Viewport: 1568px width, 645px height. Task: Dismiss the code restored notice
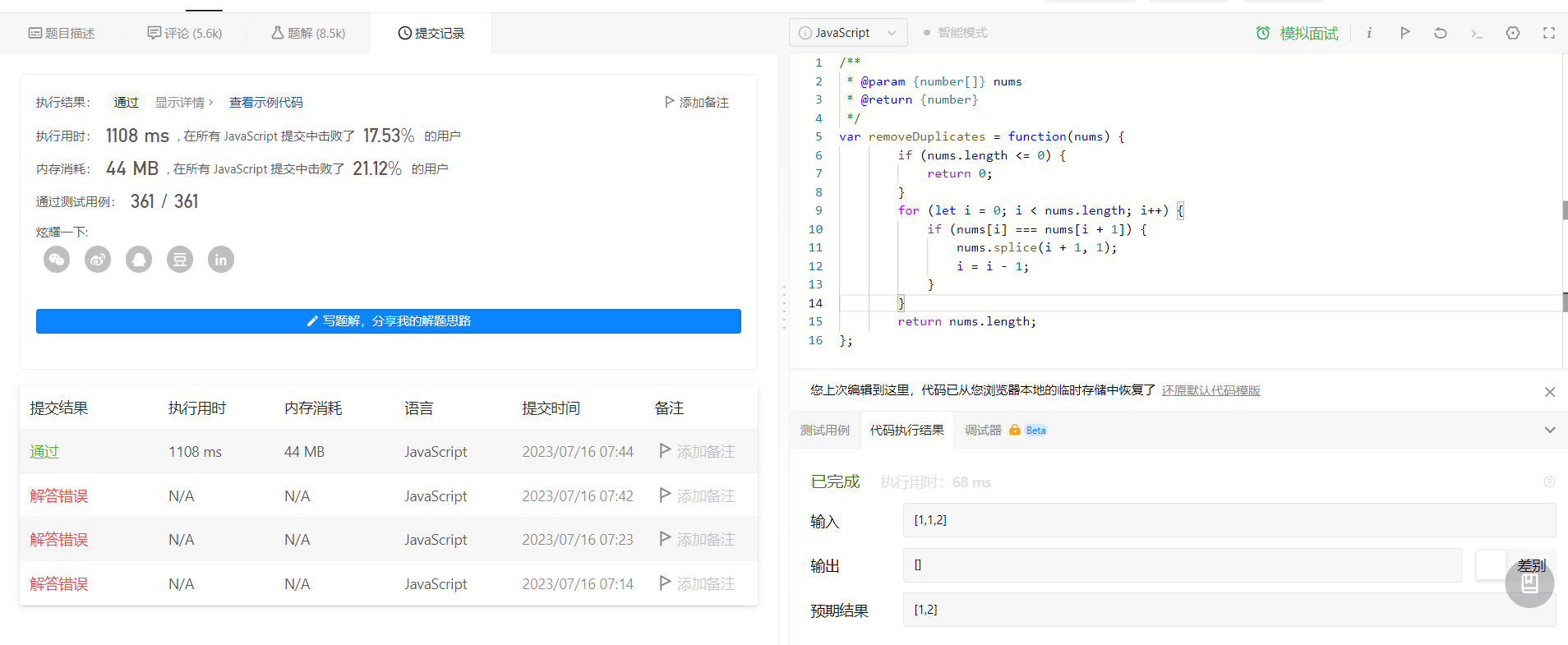(1550, 392)
